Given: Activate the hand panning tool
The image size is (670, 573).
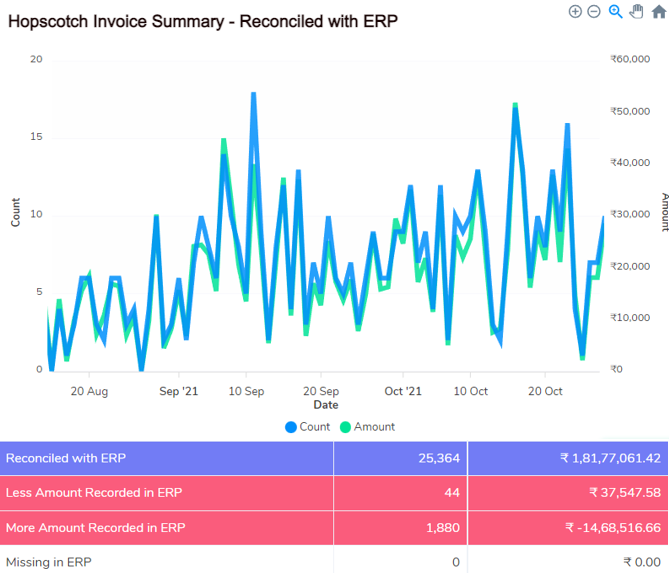Looking at the screenshot, I should 637,12.
